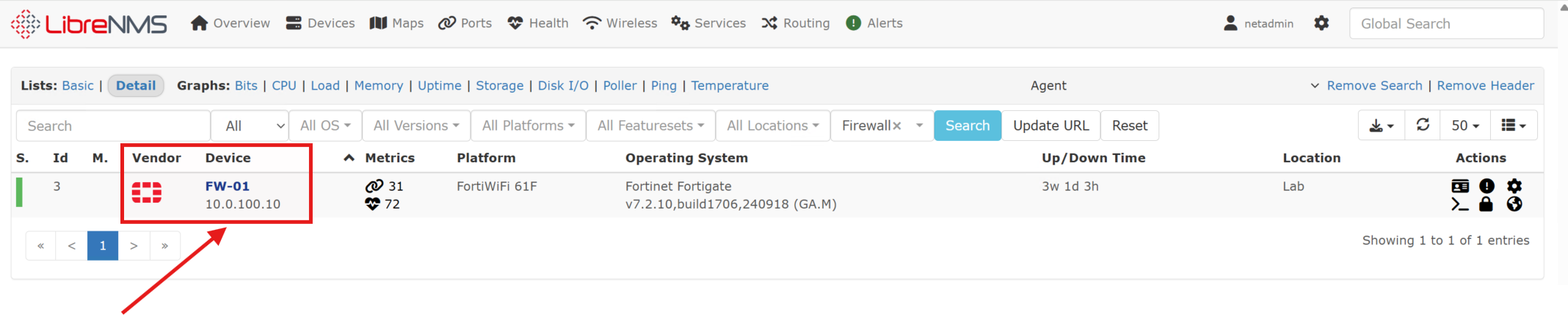Focus the Global Search field
Screen dimensions: 1568x315
(x=1445, y=23)
